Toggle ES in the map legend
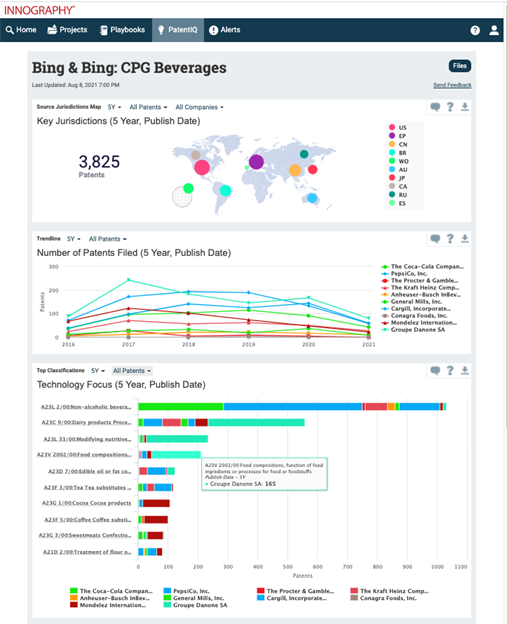The width and height of the screenshot is (507, 624). pyautogui.click(x=397, y=203)
